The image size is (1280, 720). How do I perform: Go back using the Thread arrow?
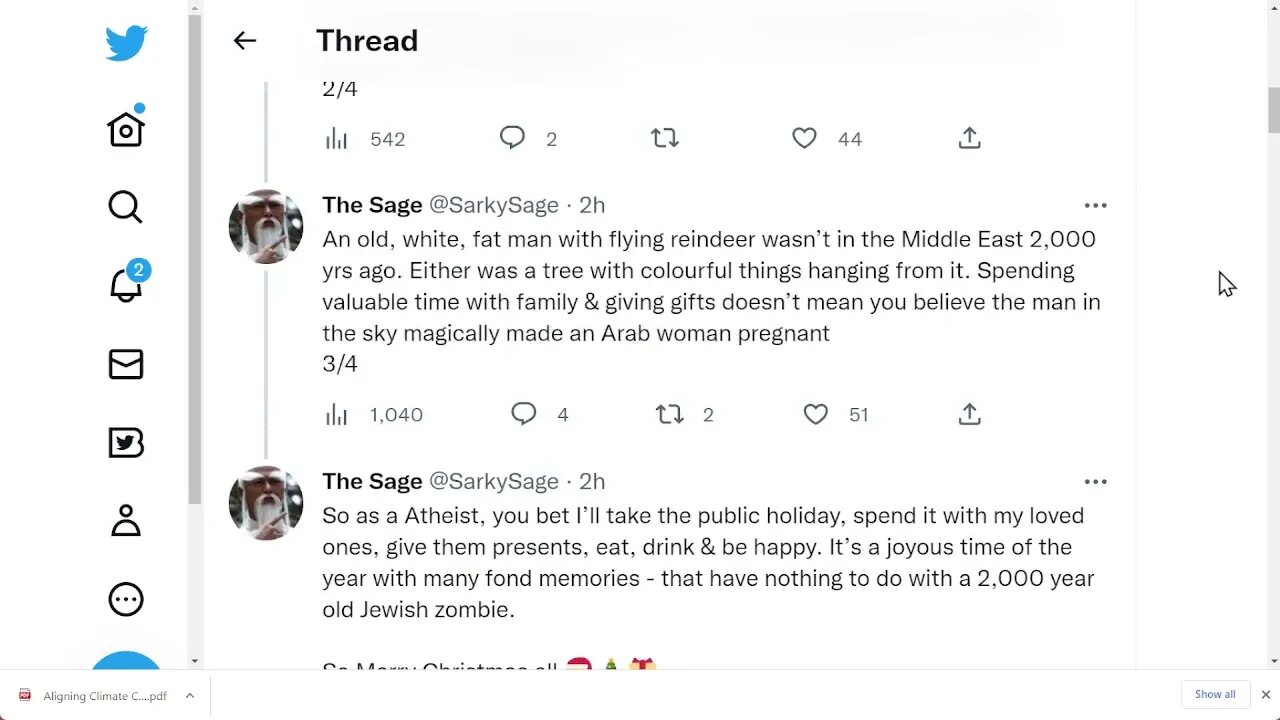pyautogui.click(x=245, y=40)
